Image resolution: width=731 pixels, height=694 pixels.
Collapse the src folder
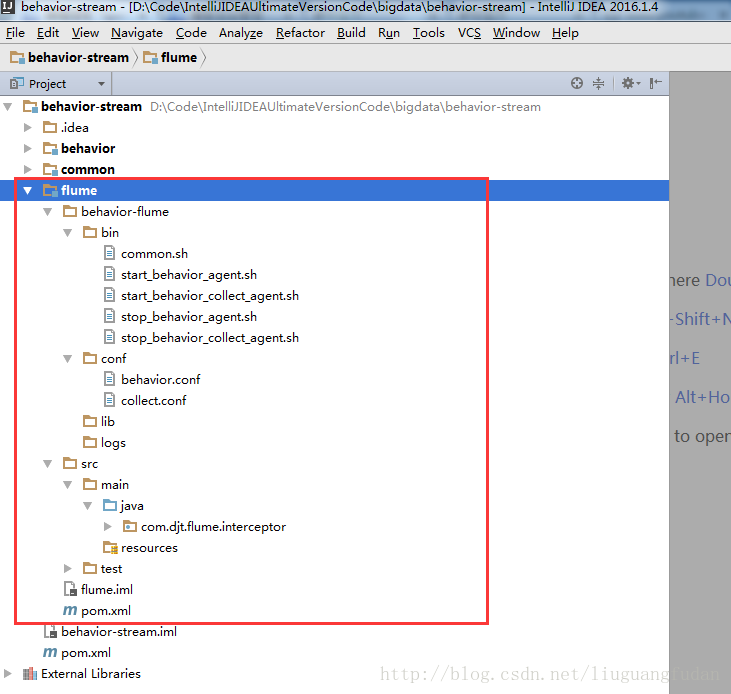pyautogui.click(x=48, y=463)
